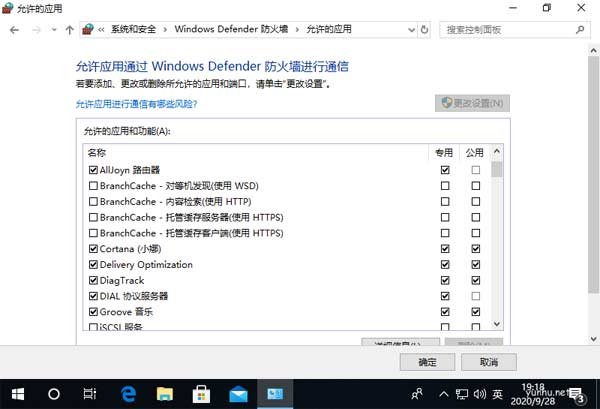The width and height of the screenshot is (600, 409).
Task: Toggle Cortana 公用 network checkbox
Action: point(476,249)
